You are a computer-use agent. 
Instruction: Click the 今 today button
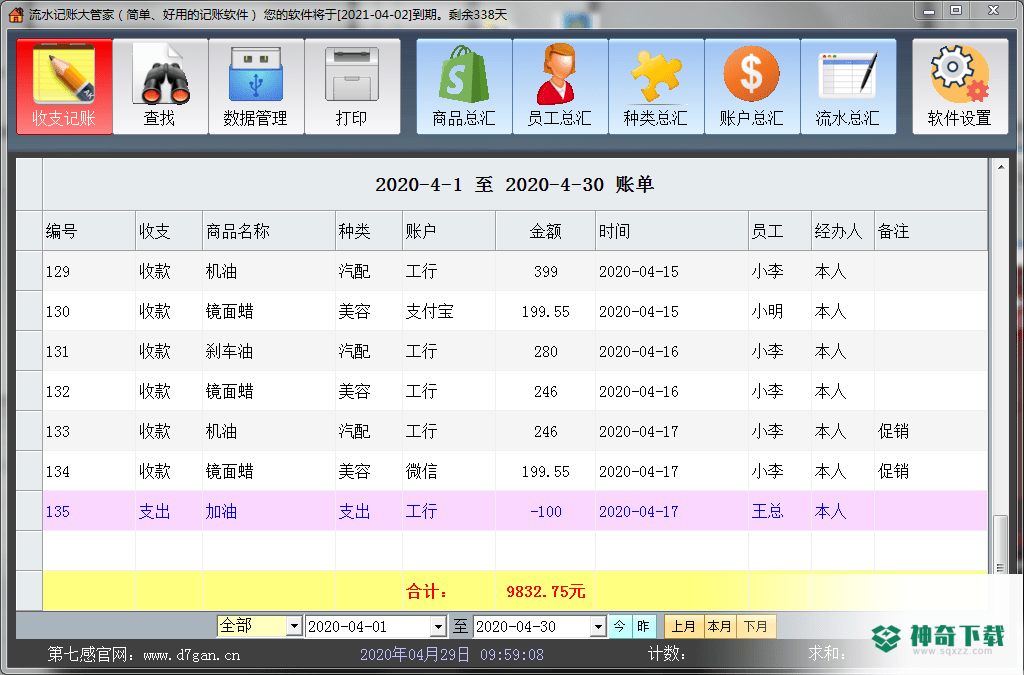pyautogui.click(x=620, y=627)
